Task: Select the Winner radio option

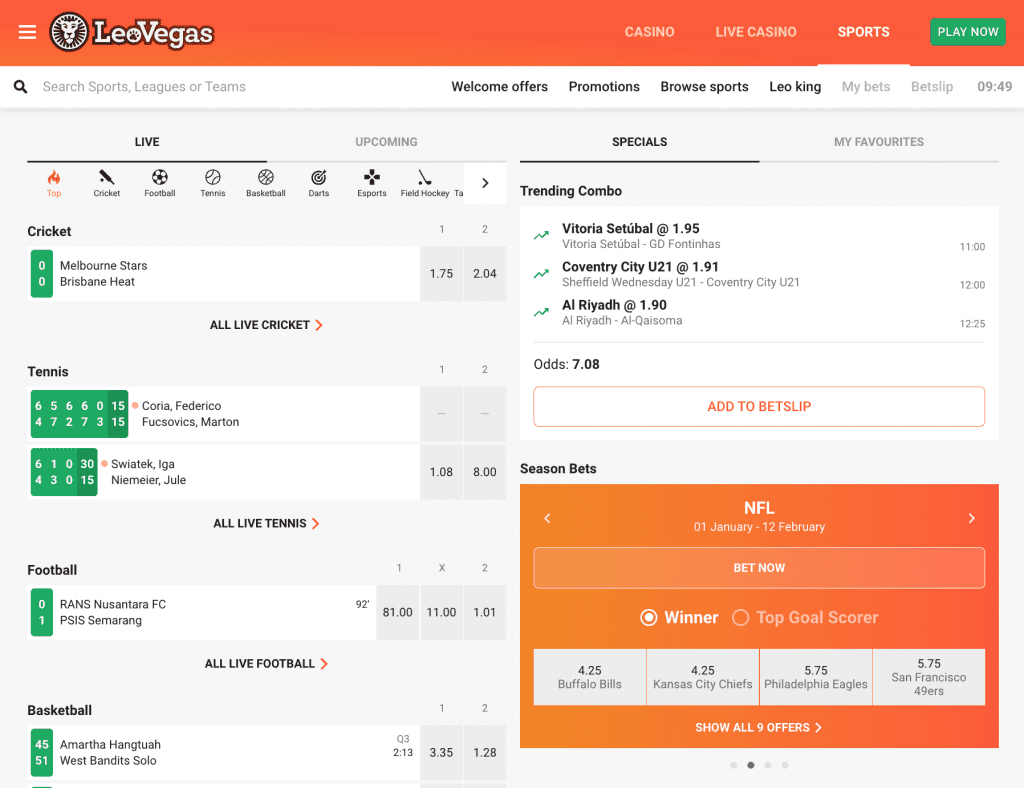Action: click(679, 618)
